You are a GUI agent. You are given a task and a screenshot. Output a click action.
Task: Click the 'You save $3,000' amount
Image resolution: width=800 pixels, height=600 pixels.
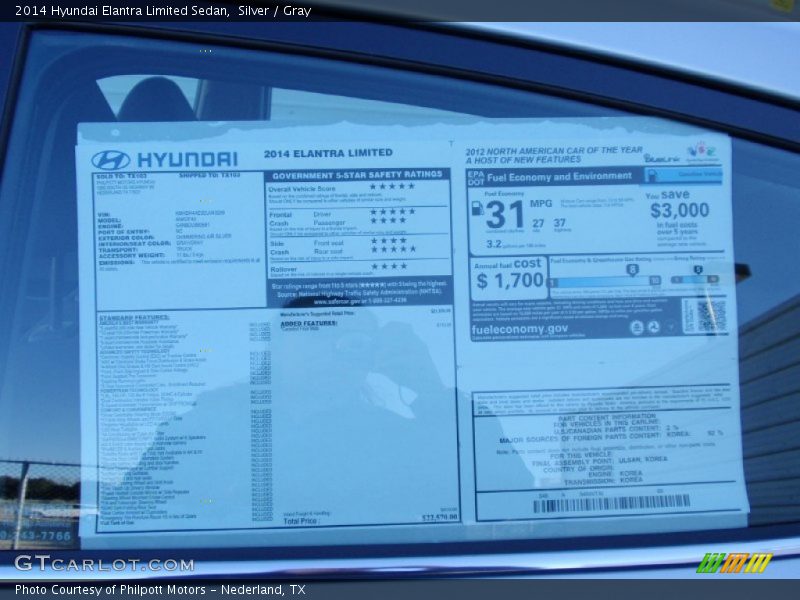pyautogui.click(x=680, y=210)
